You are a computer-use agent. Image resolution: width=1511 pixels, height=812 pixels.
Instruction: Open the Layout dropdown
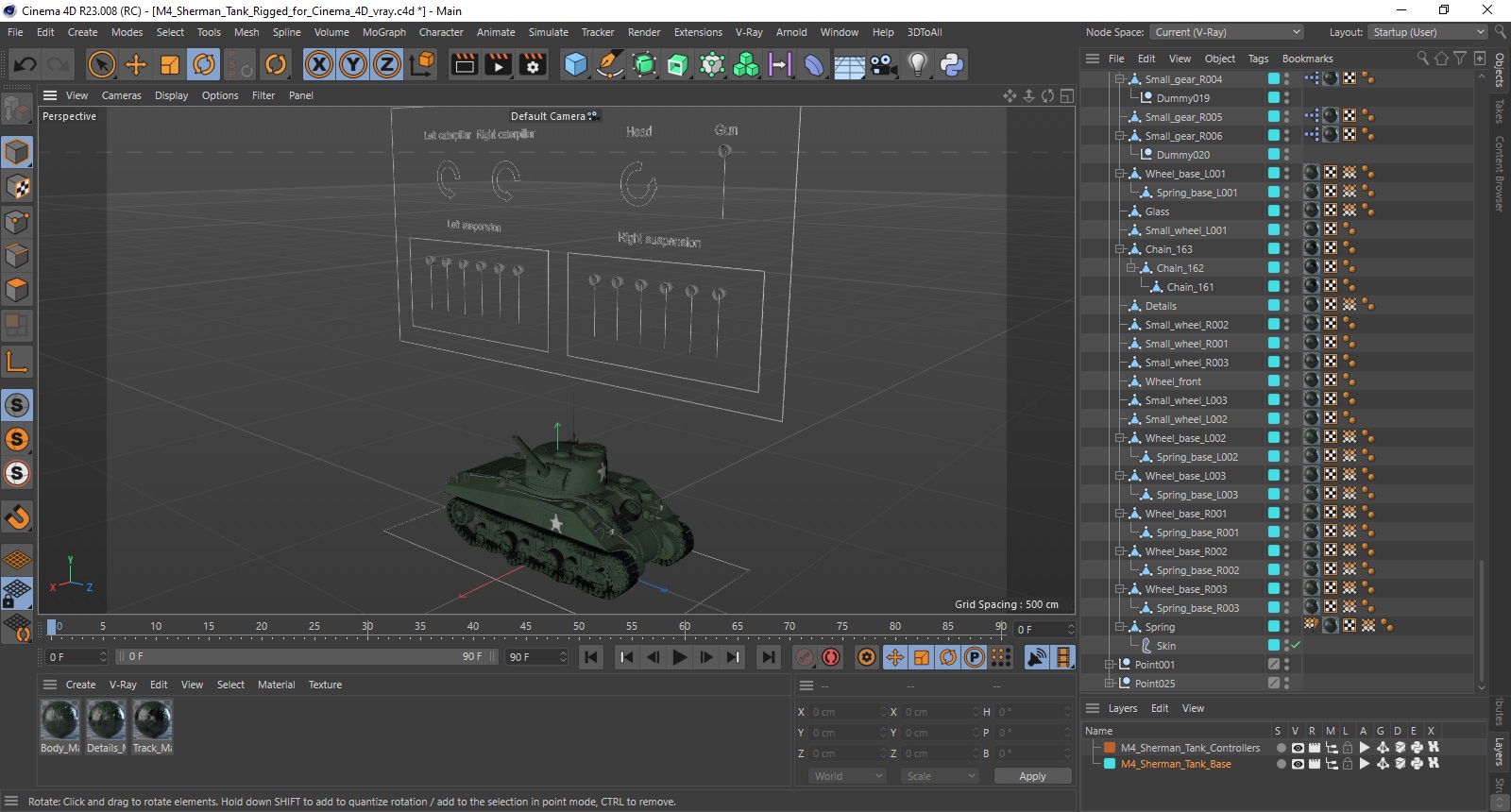coord(1427,32)
